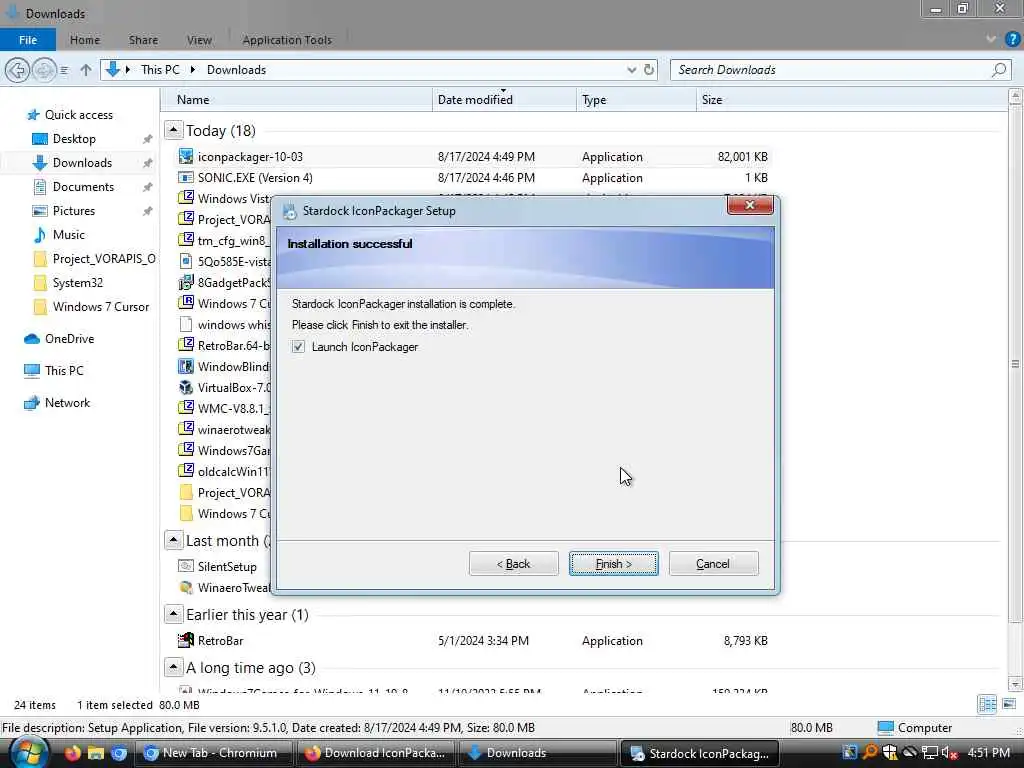
Task: Open the Windows Start orb
Action: coord(27,753)
